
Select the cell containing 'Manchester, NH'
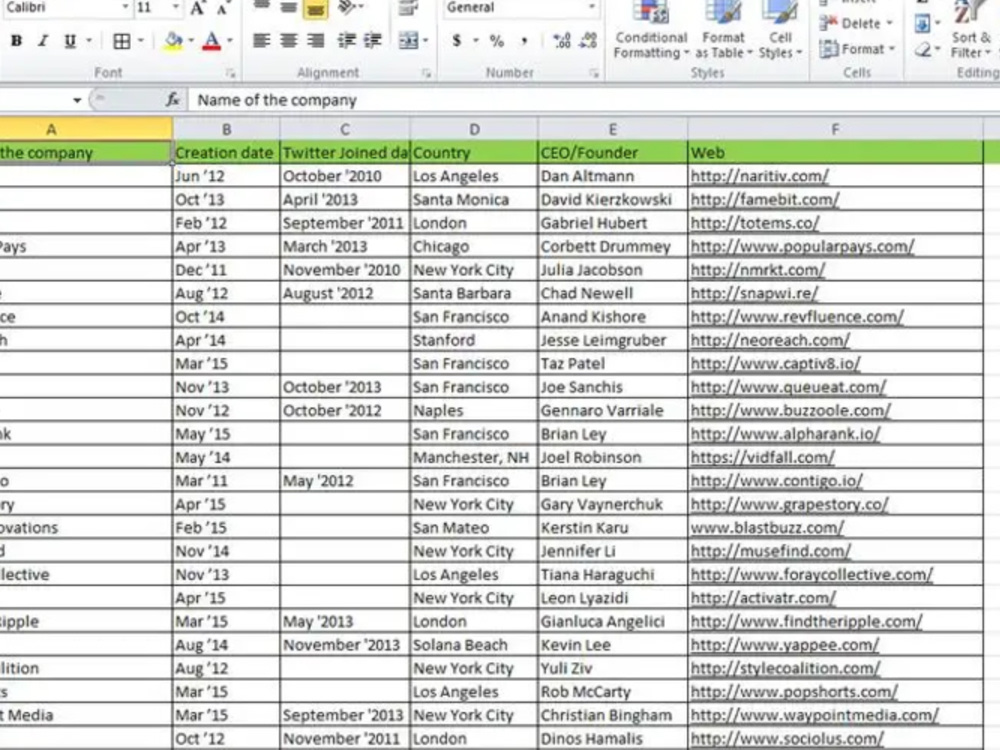474,457
